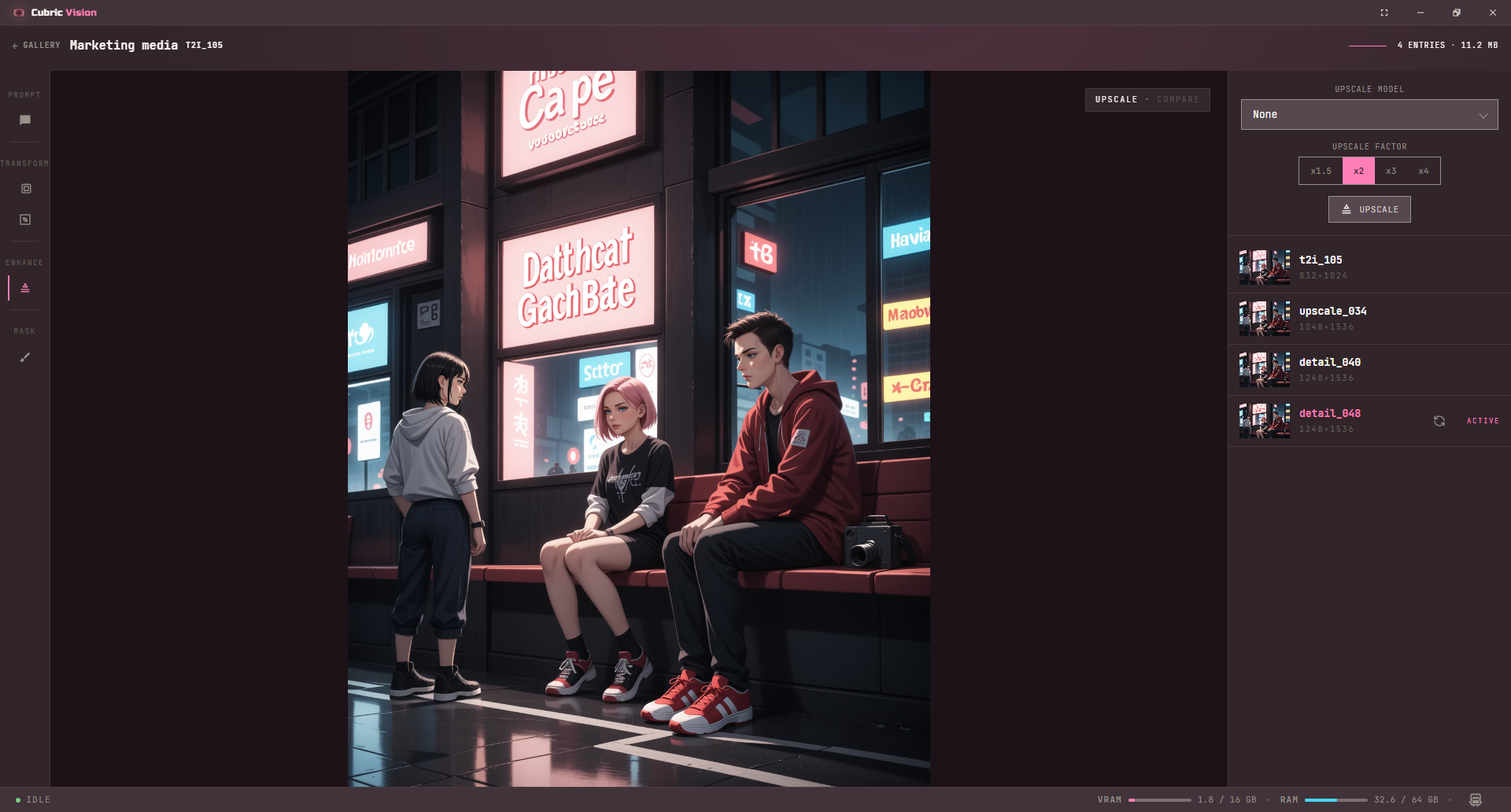Viewport: 1511px width, 812px height.
Task: Click the Upscale button
Action: click(1369, 209)
